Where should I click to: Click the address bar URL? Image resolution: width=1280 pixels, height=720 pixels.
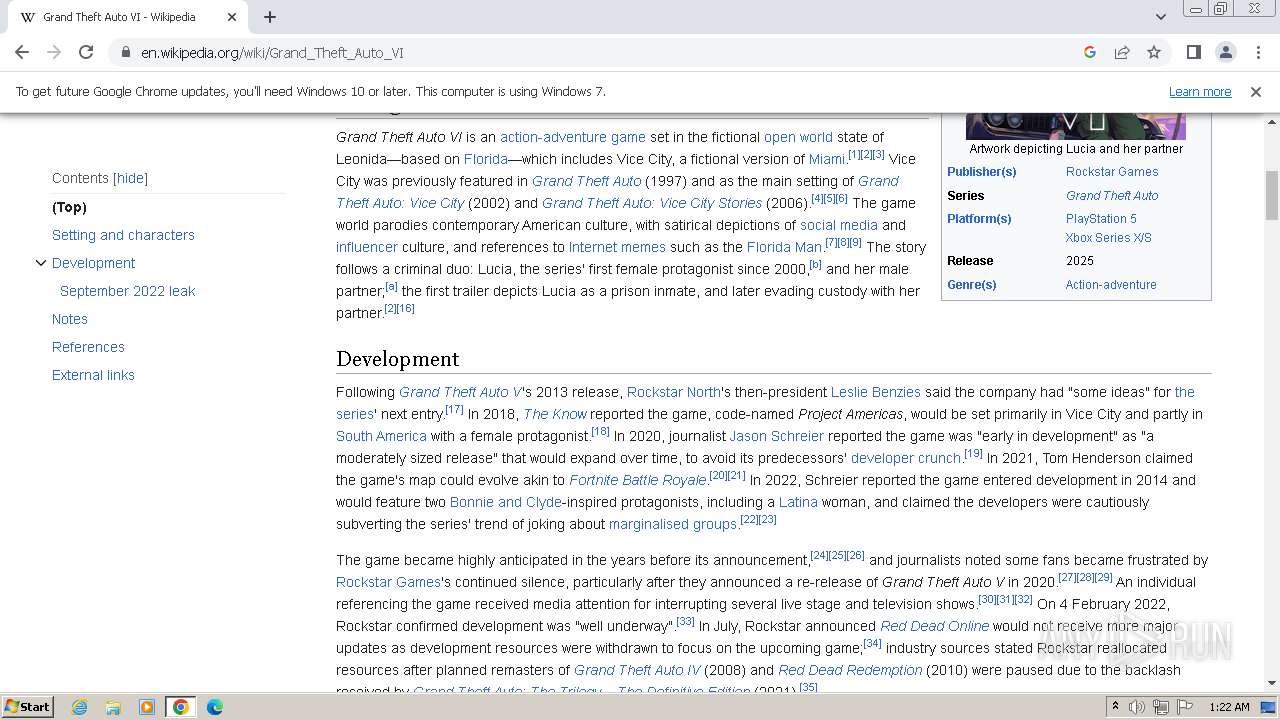(x=272, y=53)
